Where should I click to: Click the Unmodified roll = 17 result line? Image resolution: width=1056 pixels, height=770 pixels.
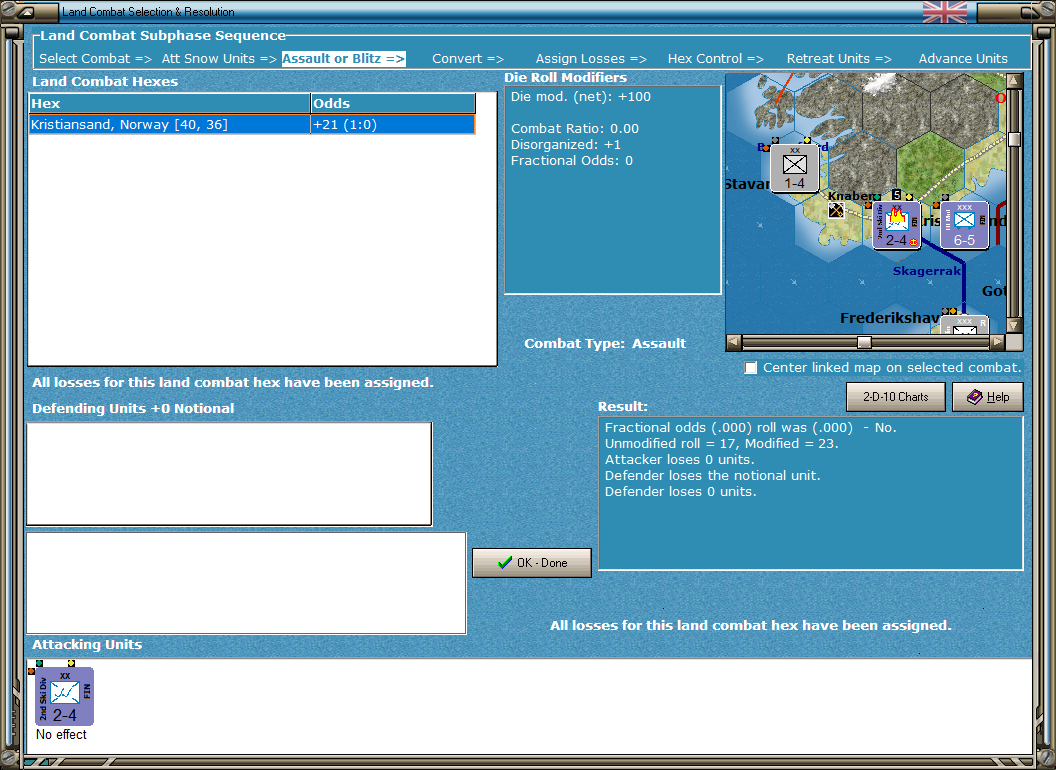[721, 443]
